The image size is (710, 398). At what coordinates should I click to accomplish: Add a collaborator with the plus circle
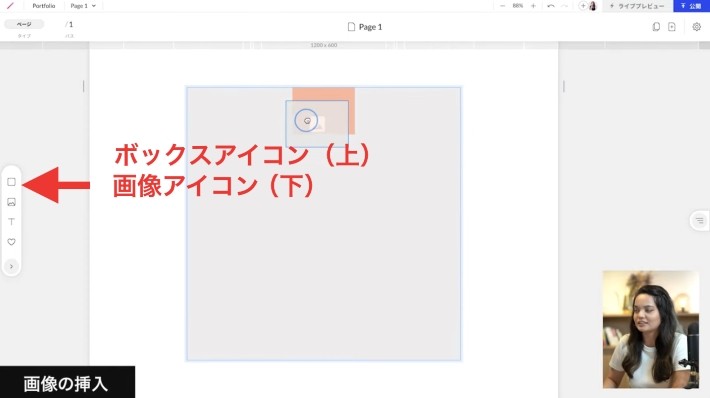(583, 6)
